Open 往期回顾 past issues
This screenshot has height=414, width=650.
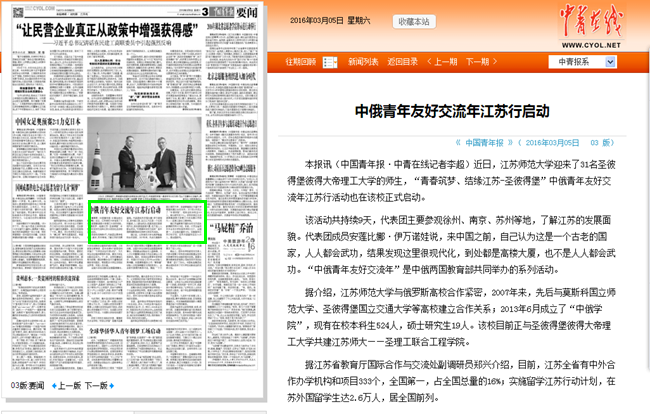point(300,62)
